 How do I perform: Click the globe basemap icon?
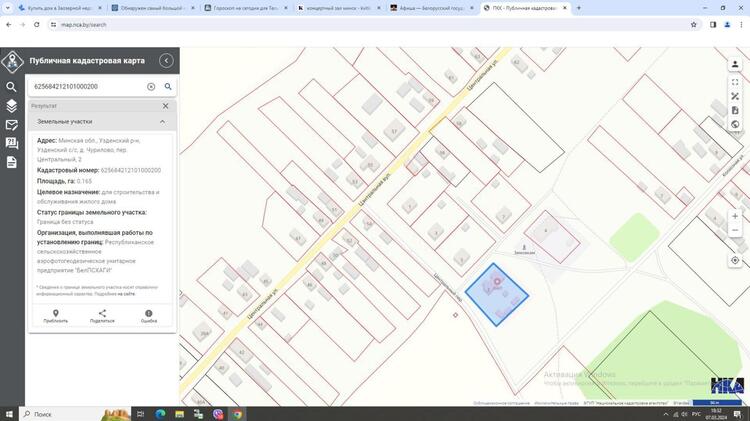coord(735,125)
